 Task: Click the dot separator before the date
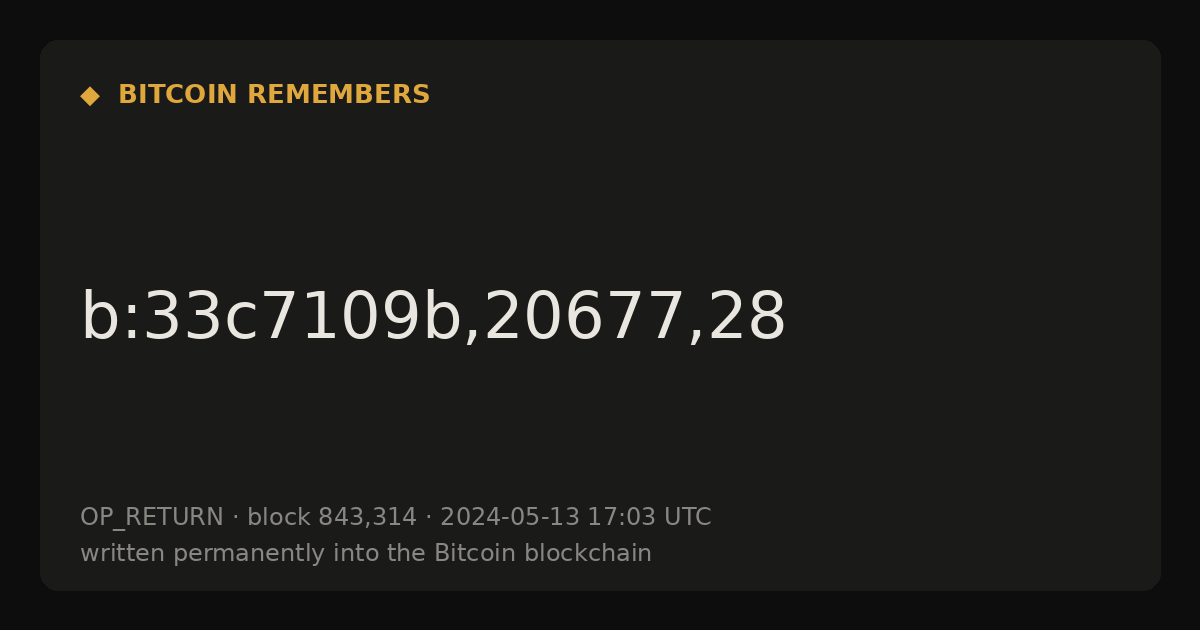(428, 518)
